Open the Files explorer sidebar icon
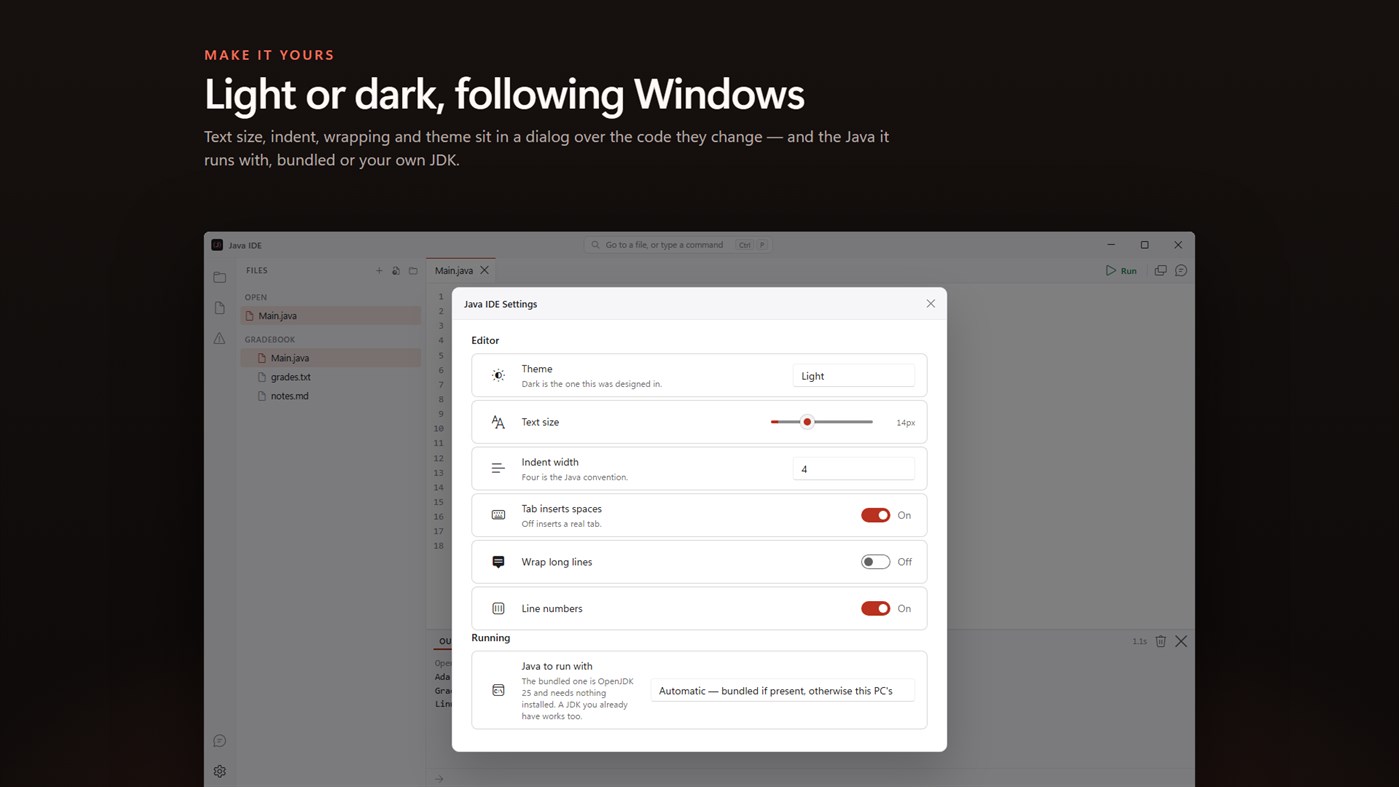Image resolution: width=1399 pixels, height=787 pixels. pyautogui.click(x=220, y=277)
